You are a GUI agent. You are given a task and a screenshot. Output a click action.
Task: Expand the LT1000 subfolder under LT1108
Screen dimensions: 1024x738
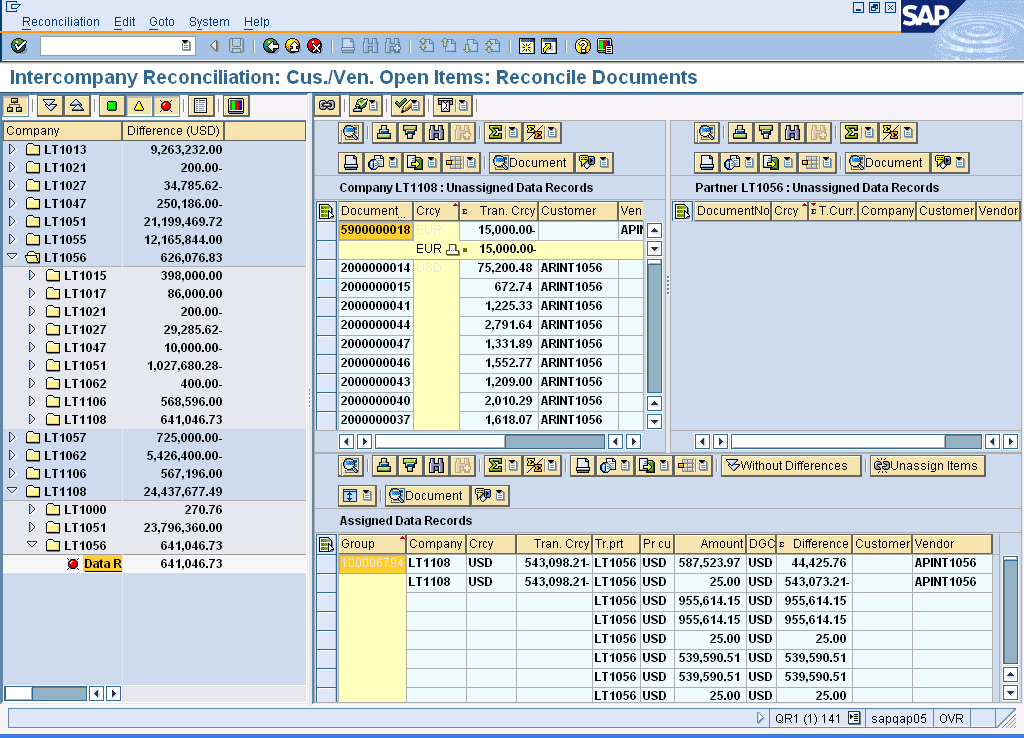31,509
